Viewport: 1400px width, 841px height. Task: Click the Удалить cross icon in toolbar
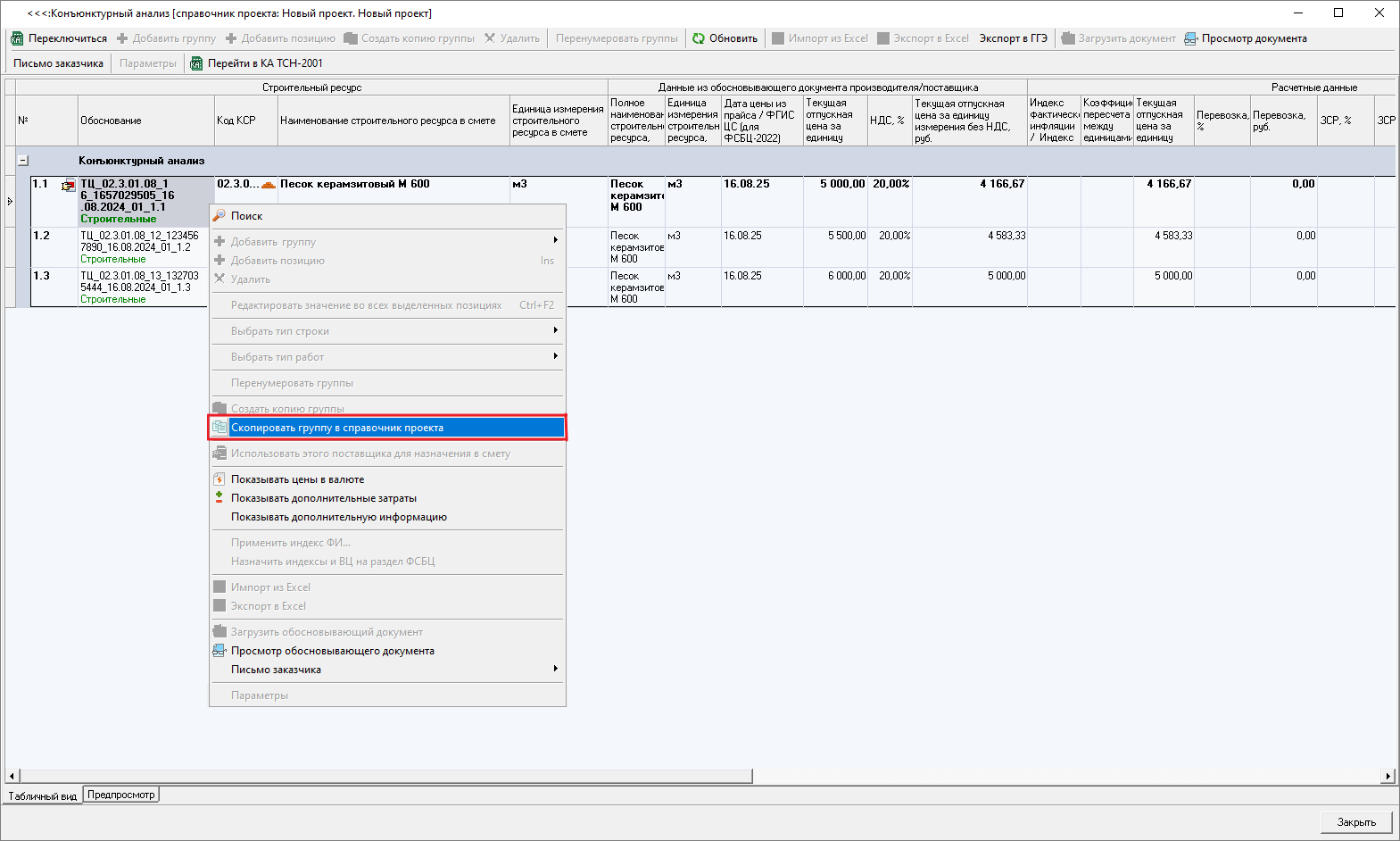[x=490, y=38]
